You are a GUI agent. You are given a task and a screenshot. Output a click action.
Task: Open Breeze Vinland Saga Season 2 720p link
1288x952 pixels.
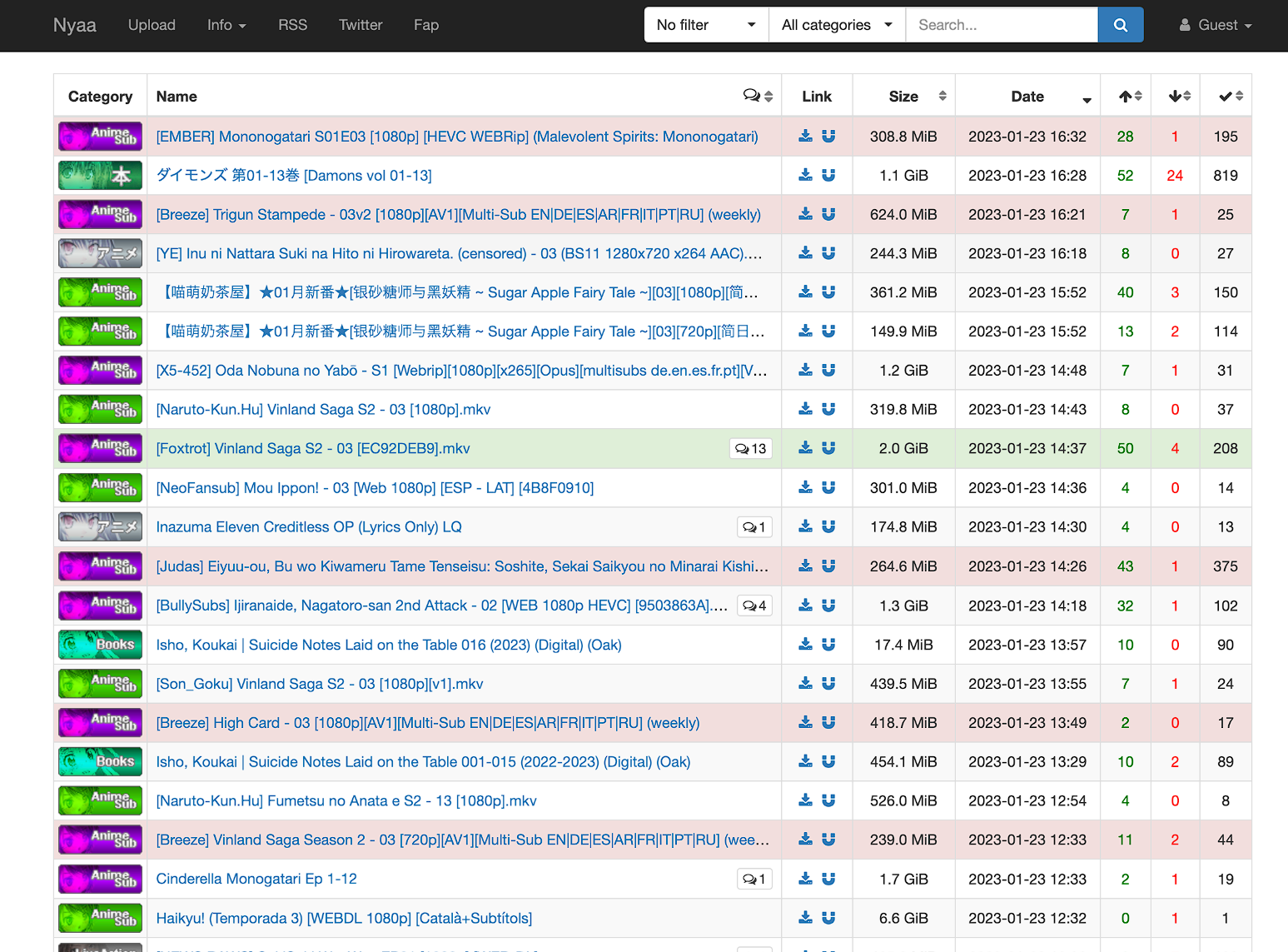point(462,840)
